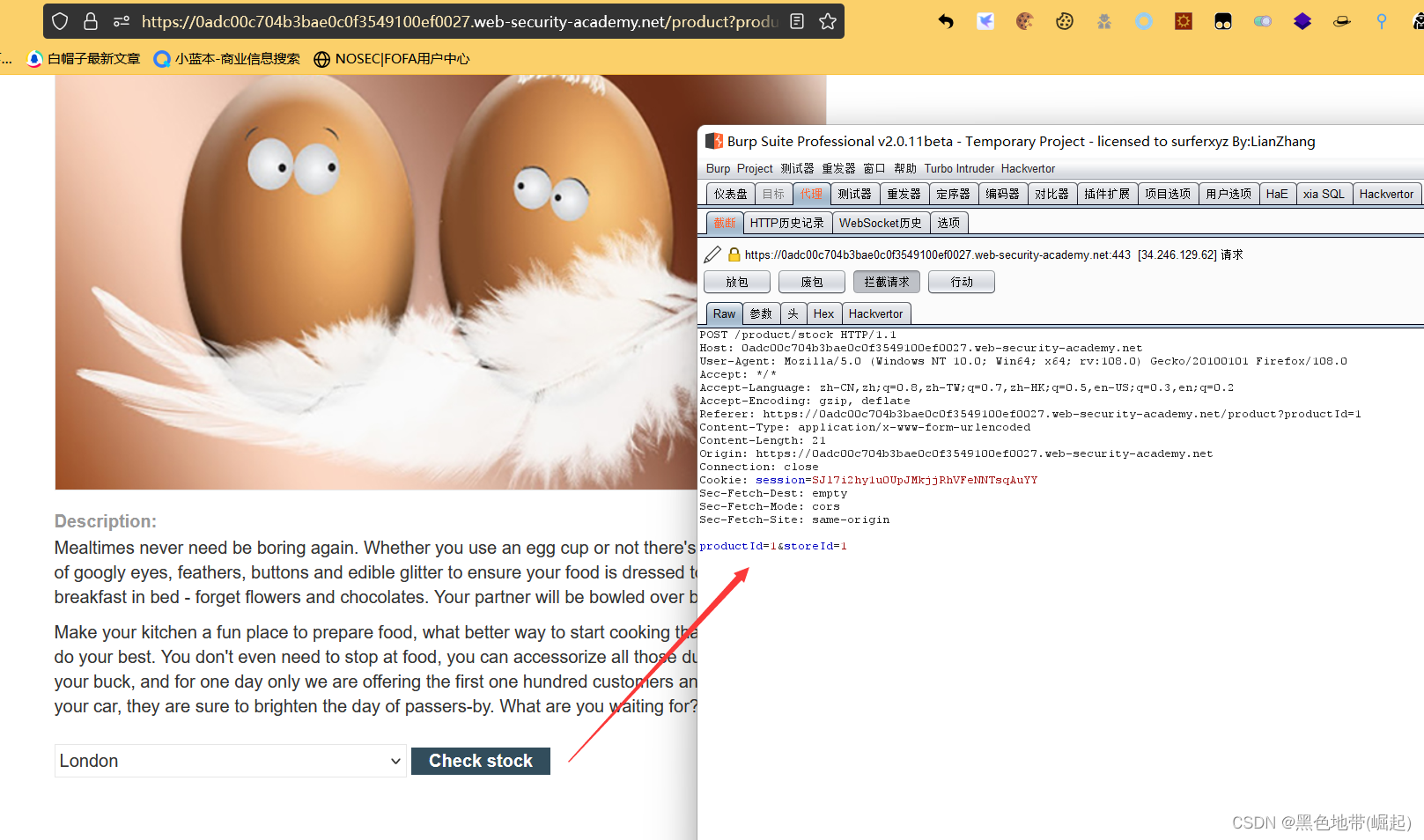
Task: Open the Project menu
Action: [x=755, y=168]
